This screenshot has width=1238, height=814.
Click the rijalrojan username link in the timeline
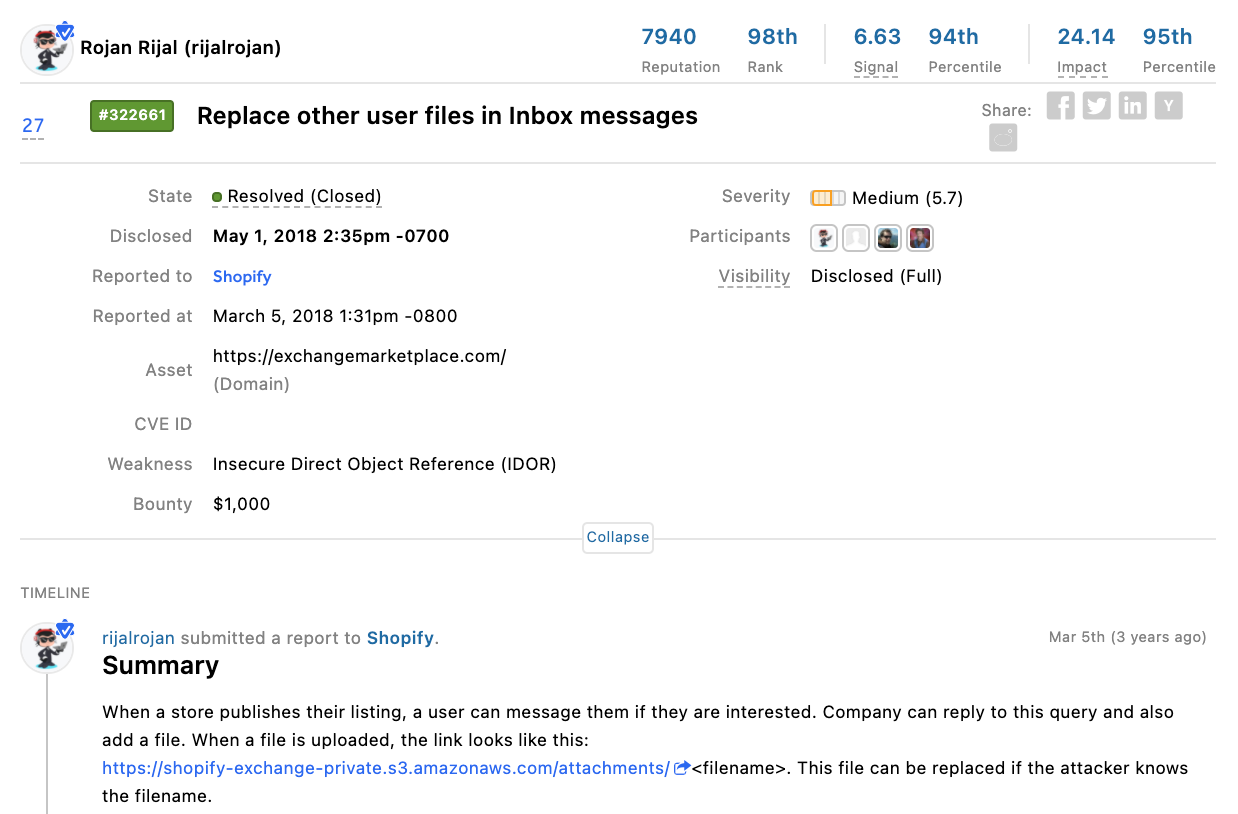click(x=140, y=637)
